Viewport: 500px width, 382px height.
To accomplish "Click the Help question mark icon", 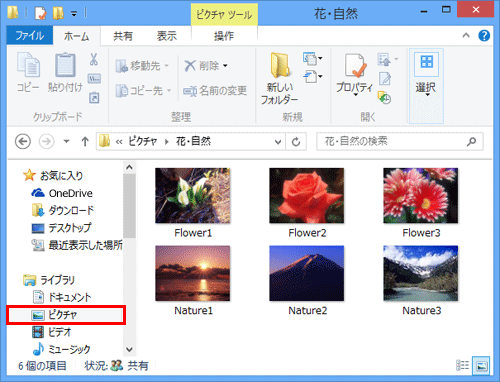I will point(484,35).
